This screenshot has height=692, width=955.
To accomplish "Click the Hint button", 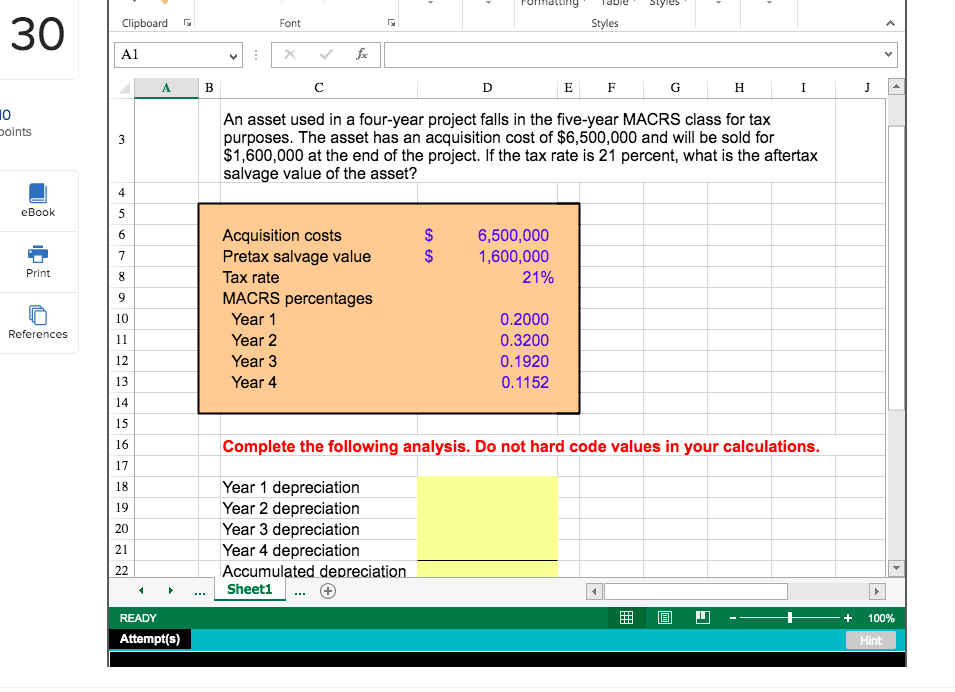I will pos(869,640).
